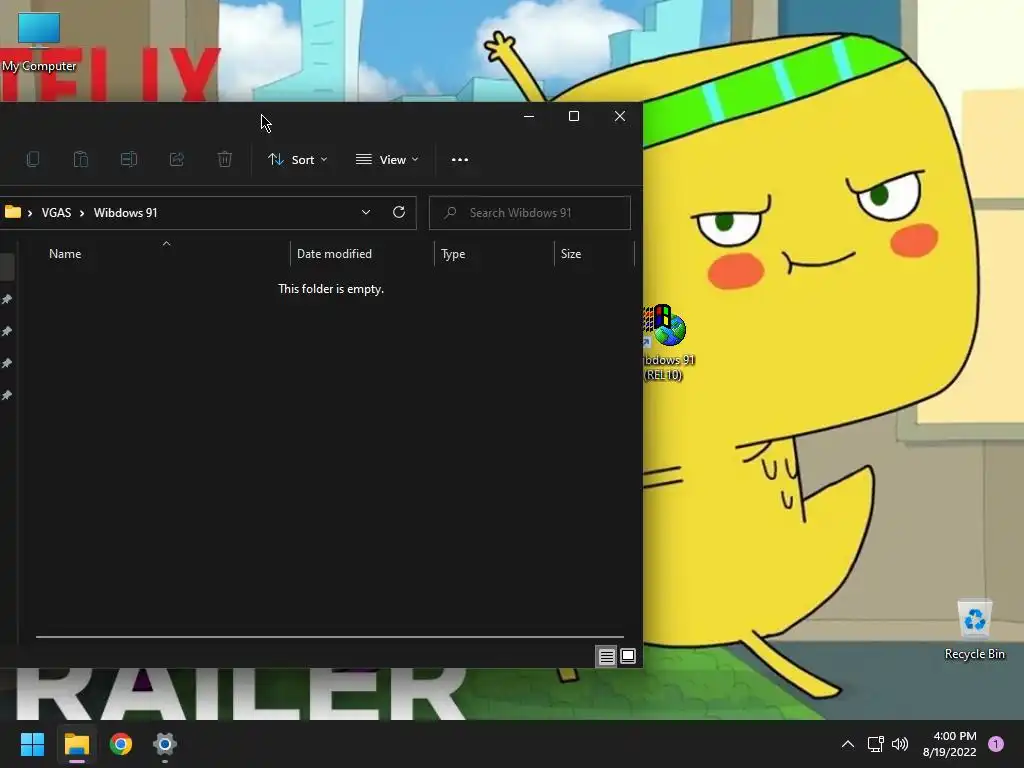Click the folder icon in address bar

(12, 212)
